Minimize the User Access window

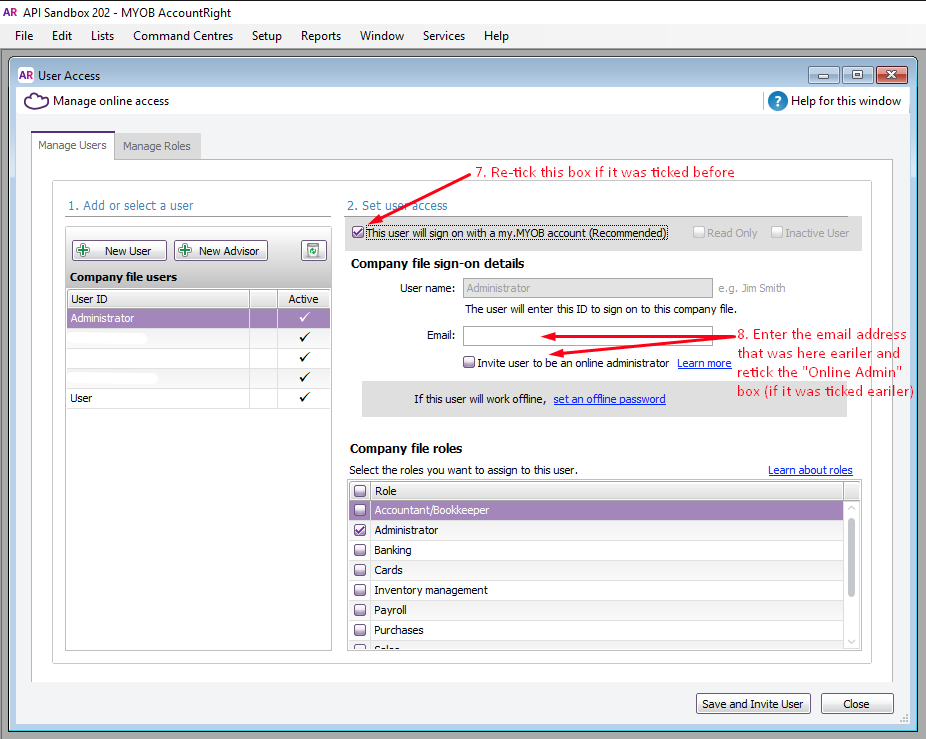click(824, 75)
